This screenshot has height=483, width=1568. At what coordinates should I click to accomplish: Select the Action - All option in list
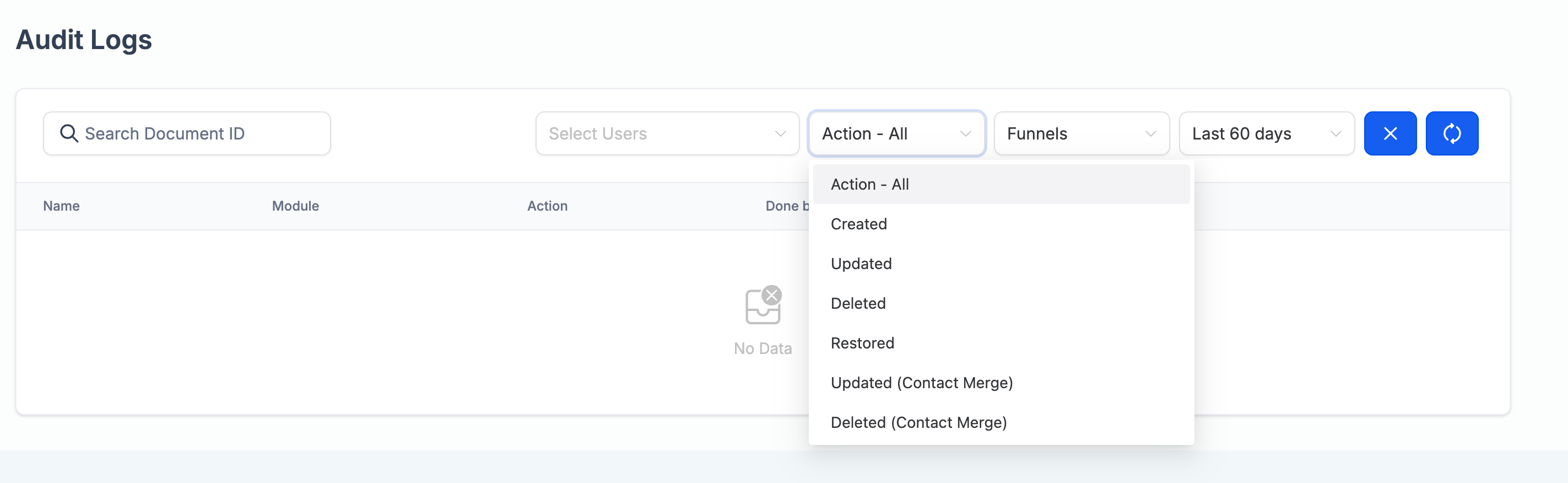tap(870, 185)
